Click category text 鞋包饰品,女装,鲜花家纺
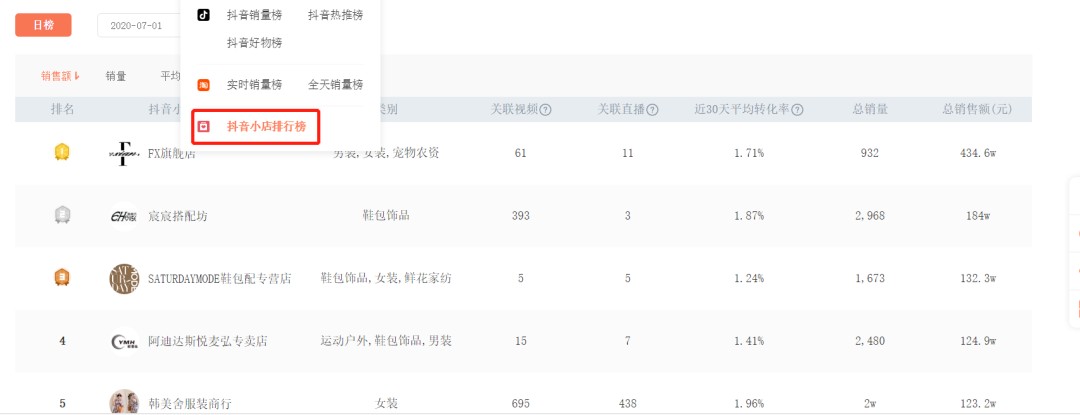This screenshot has height=415, width=1080. 386,278
